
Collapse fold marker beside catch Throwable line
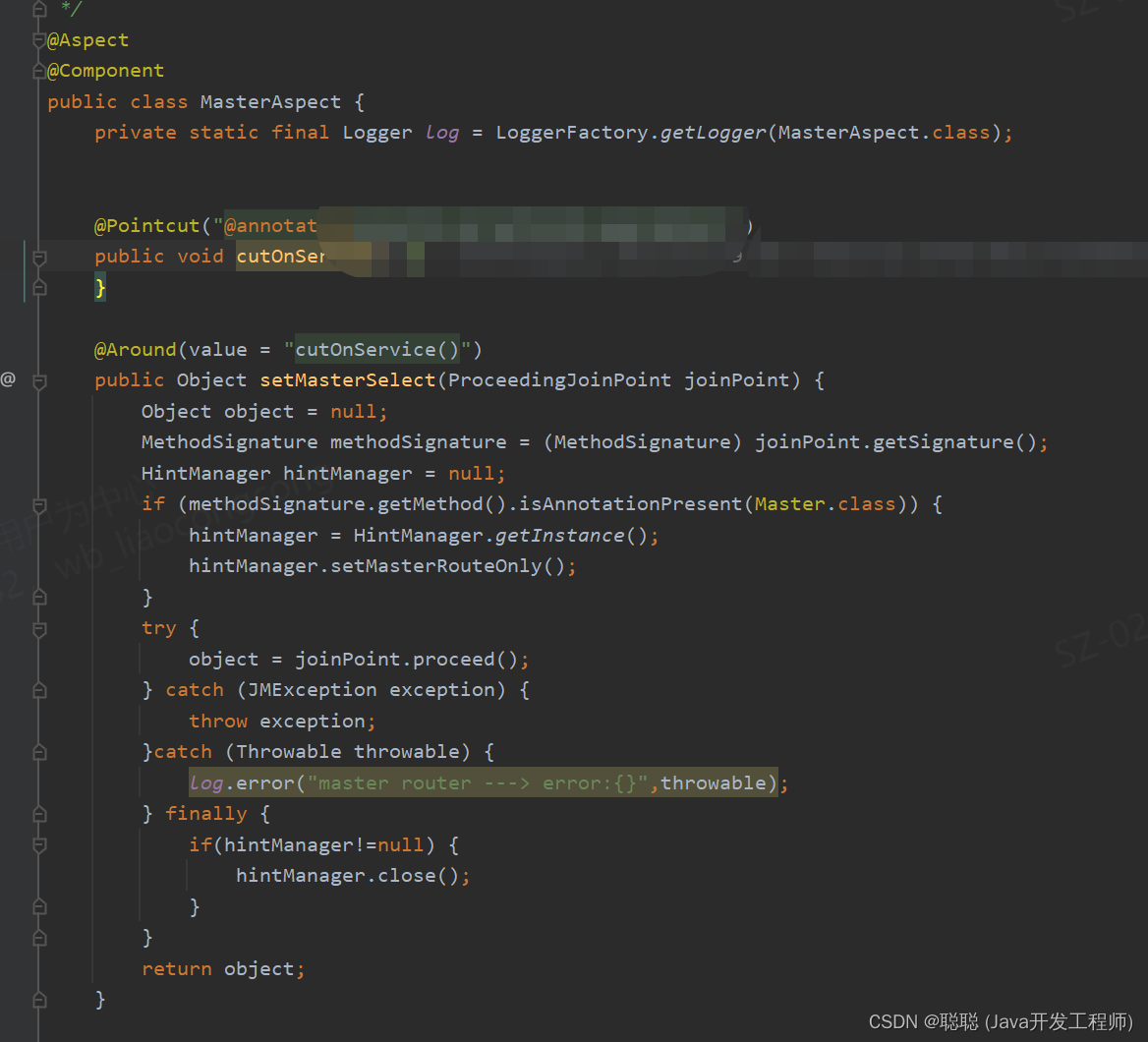(x=39, y=752)
